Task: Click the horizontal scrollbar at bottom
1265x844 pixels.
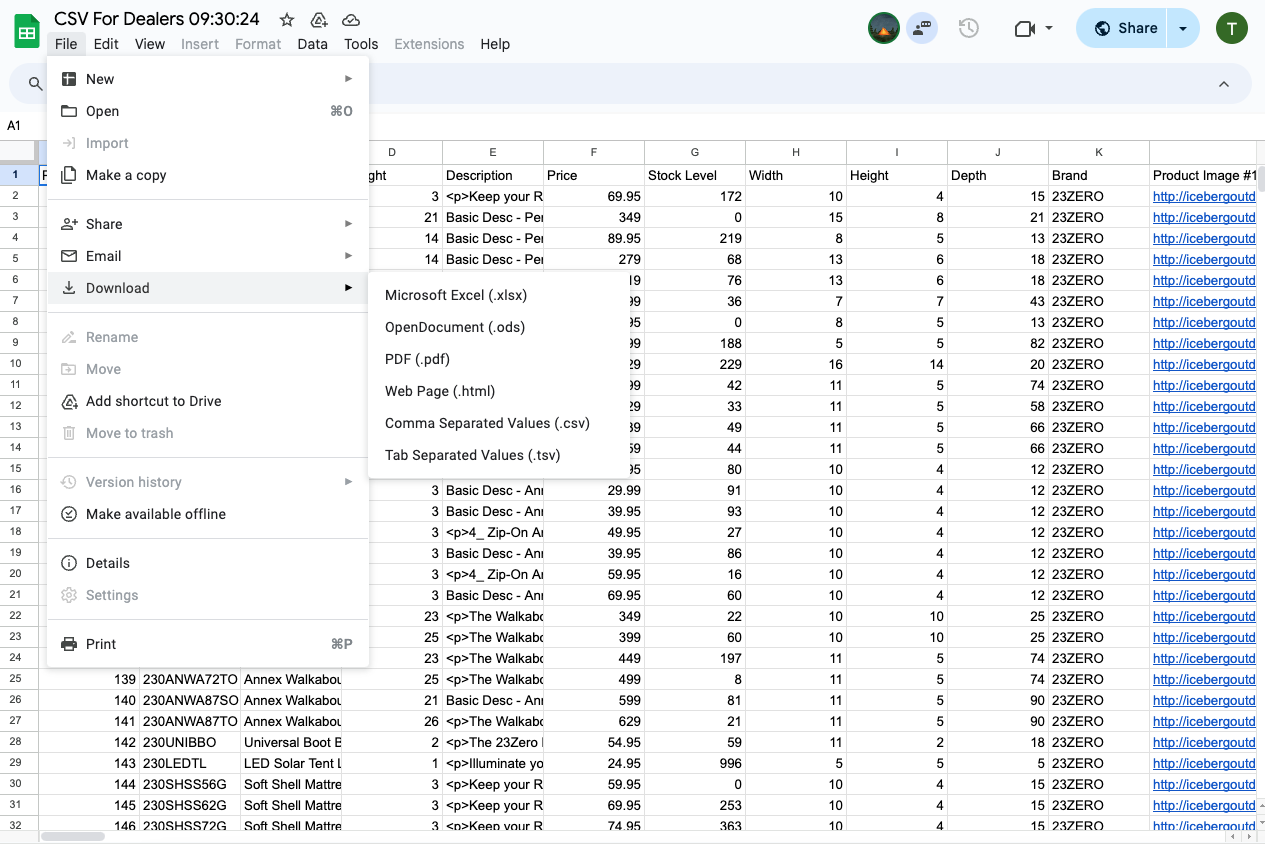Action: tap(72, 836)
